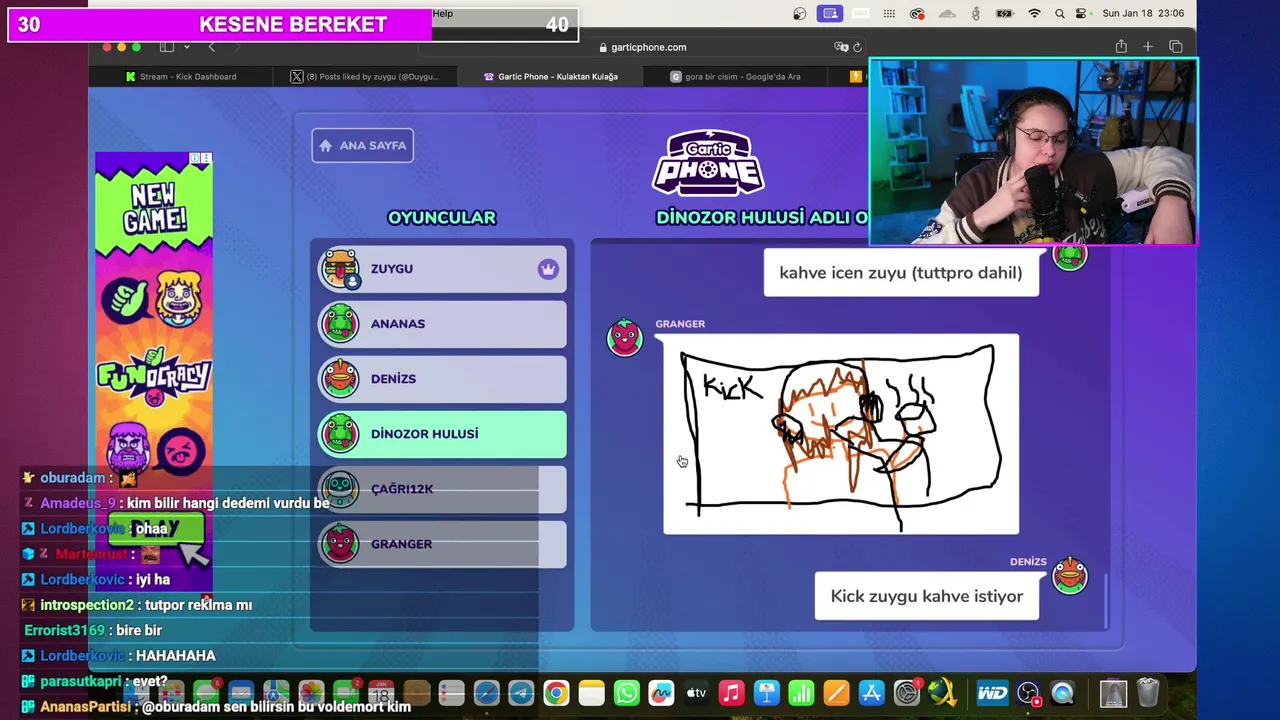Image resolution: width=1280 pixels, height=720 pixels.
Task: Click the streamer webcam overlay
Action: pyautogui.click(x=1033, y=151)
